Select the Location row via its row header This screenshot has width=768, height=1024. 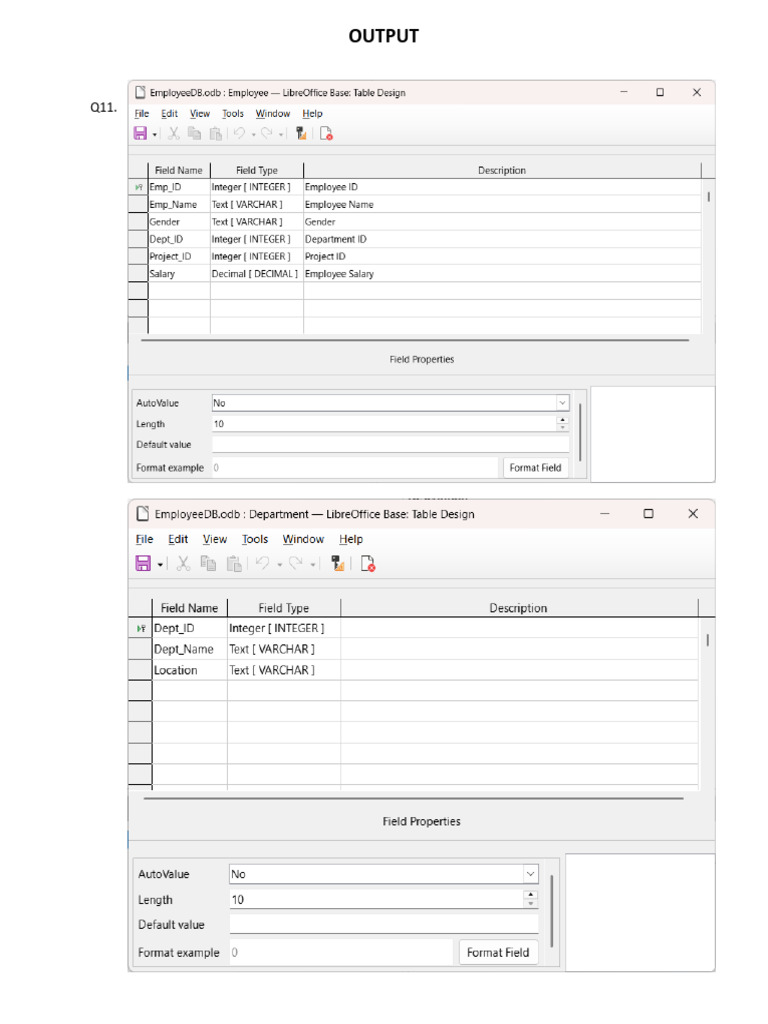pyautogui.click(x=140, y=670)
